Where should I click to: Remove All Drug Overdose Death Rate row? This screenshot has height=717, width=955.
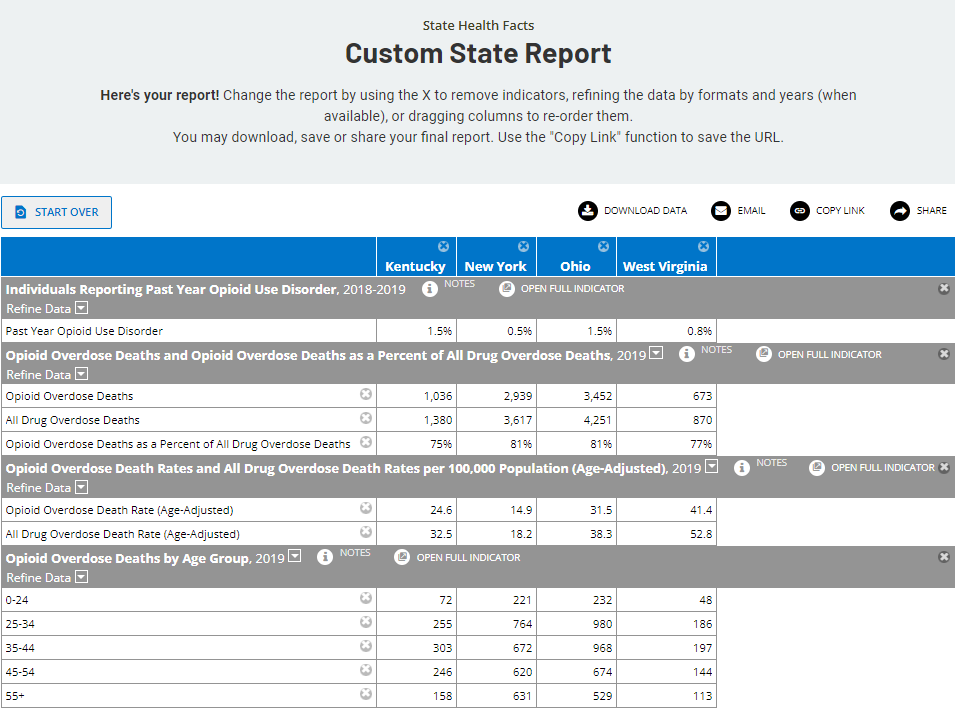(366, 533)
